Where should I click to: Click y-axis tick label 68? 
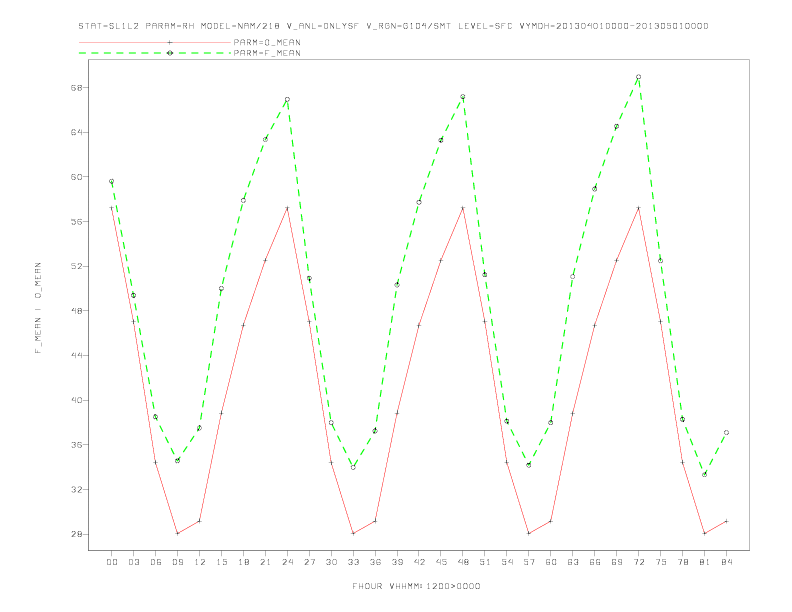tap(77, 87)
